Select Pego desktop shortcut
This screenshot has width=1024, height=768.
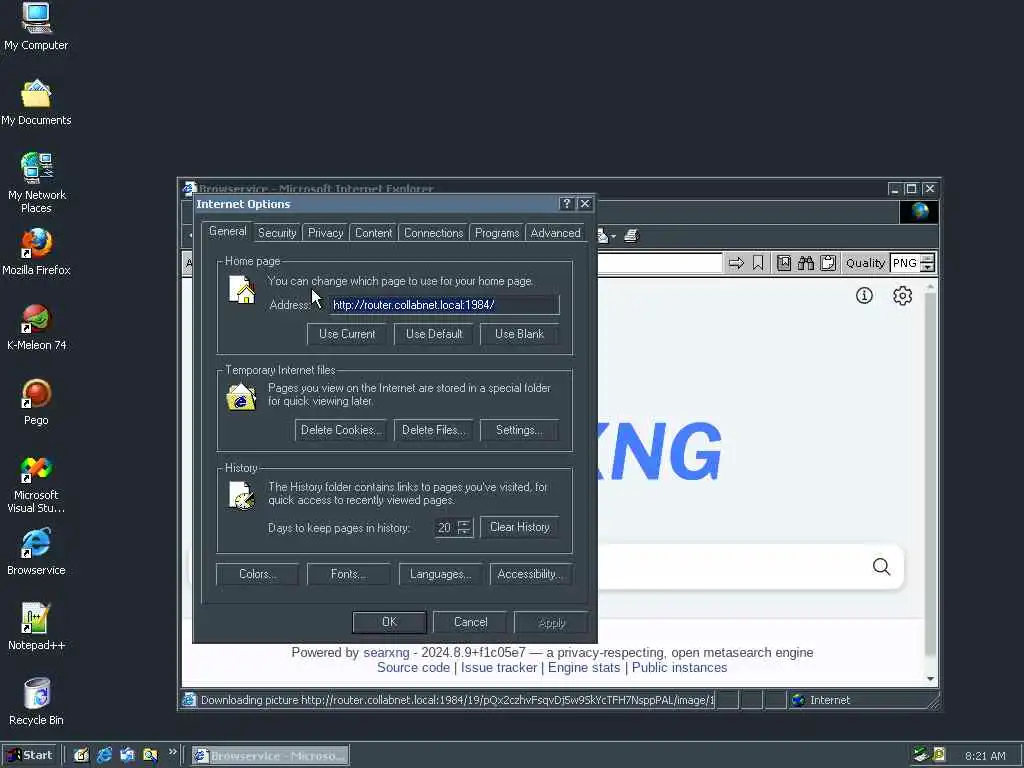(x=36, y=402)
